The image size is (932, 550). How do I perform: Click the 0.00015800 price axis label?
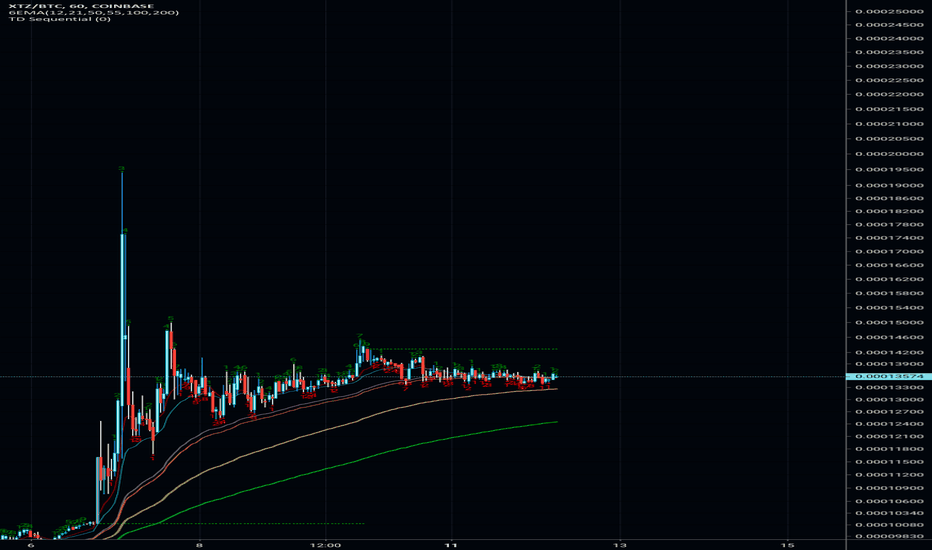pos(889,293)
